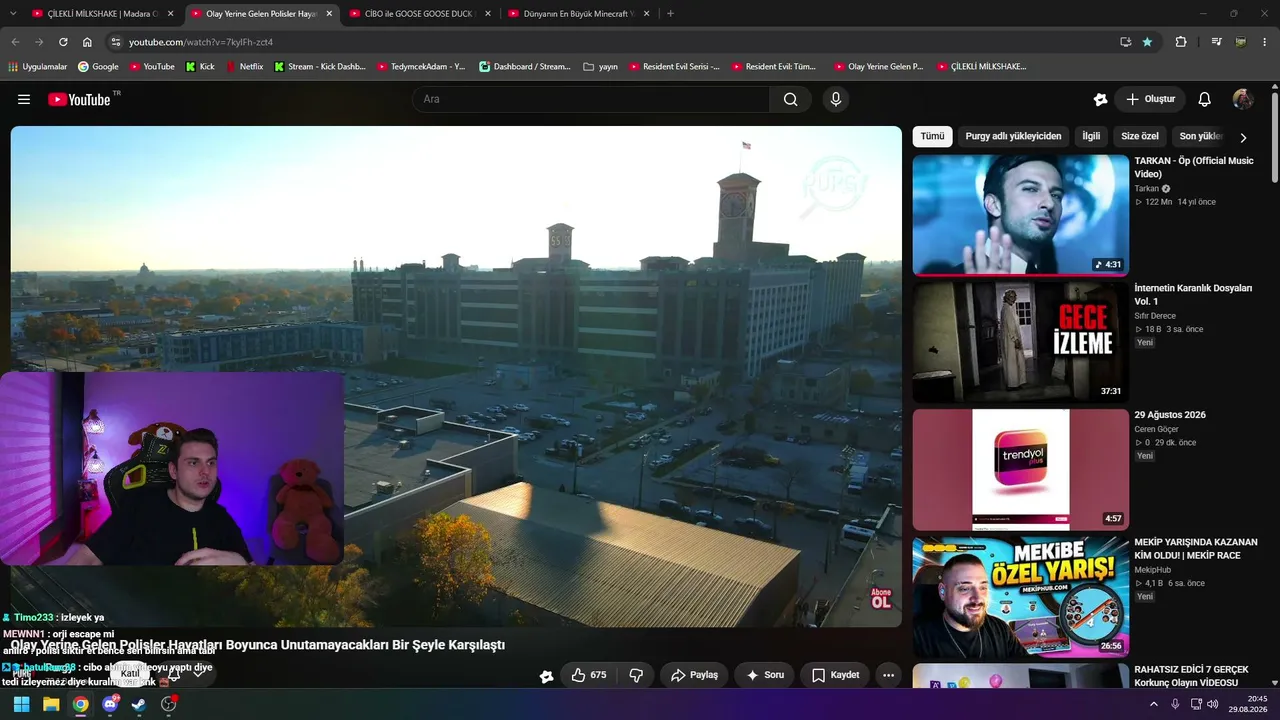Click the sparkle icon beside Oluştur
This screenshot has width=1280, height=720.
pos(1101,99)
